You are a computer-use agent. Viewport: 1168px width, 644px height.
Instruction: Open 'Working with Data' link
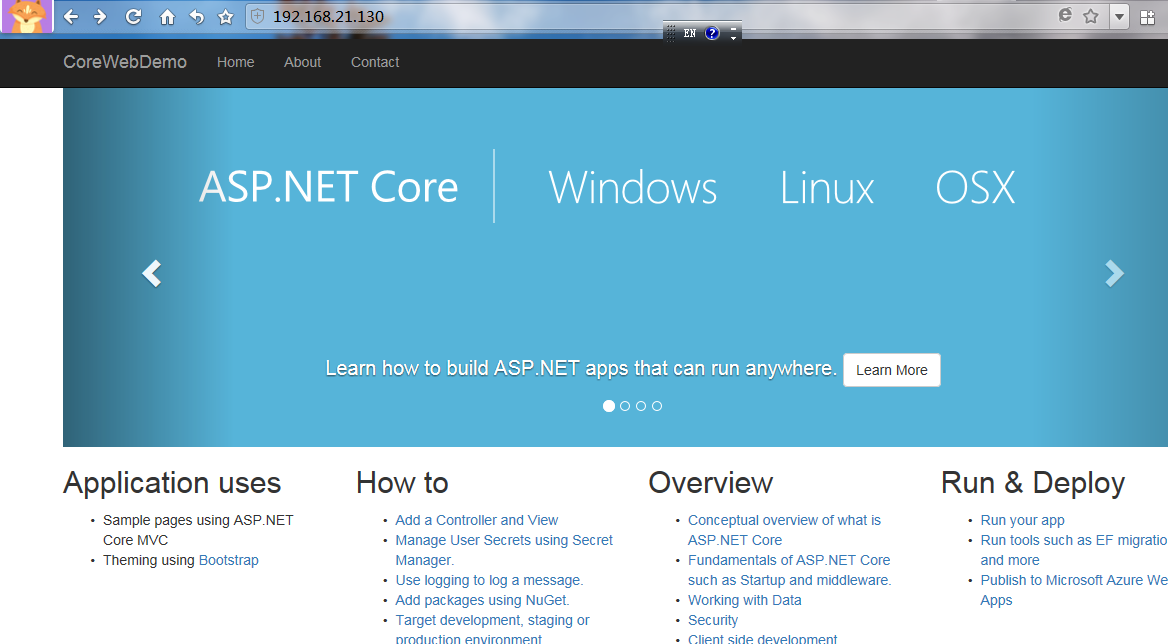pyautogui.click(x=745, y=600)
